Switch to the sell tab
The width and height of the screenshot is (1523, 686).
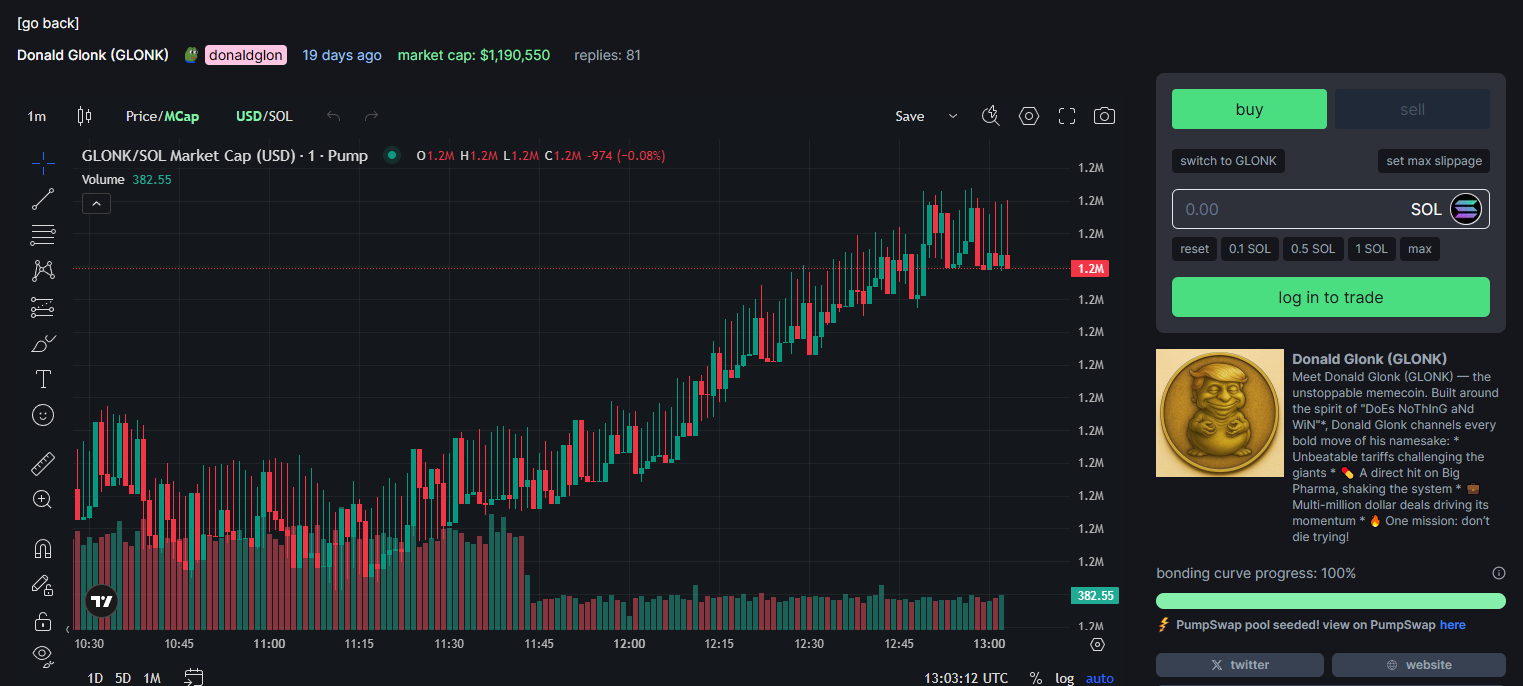coord(1412,109)
